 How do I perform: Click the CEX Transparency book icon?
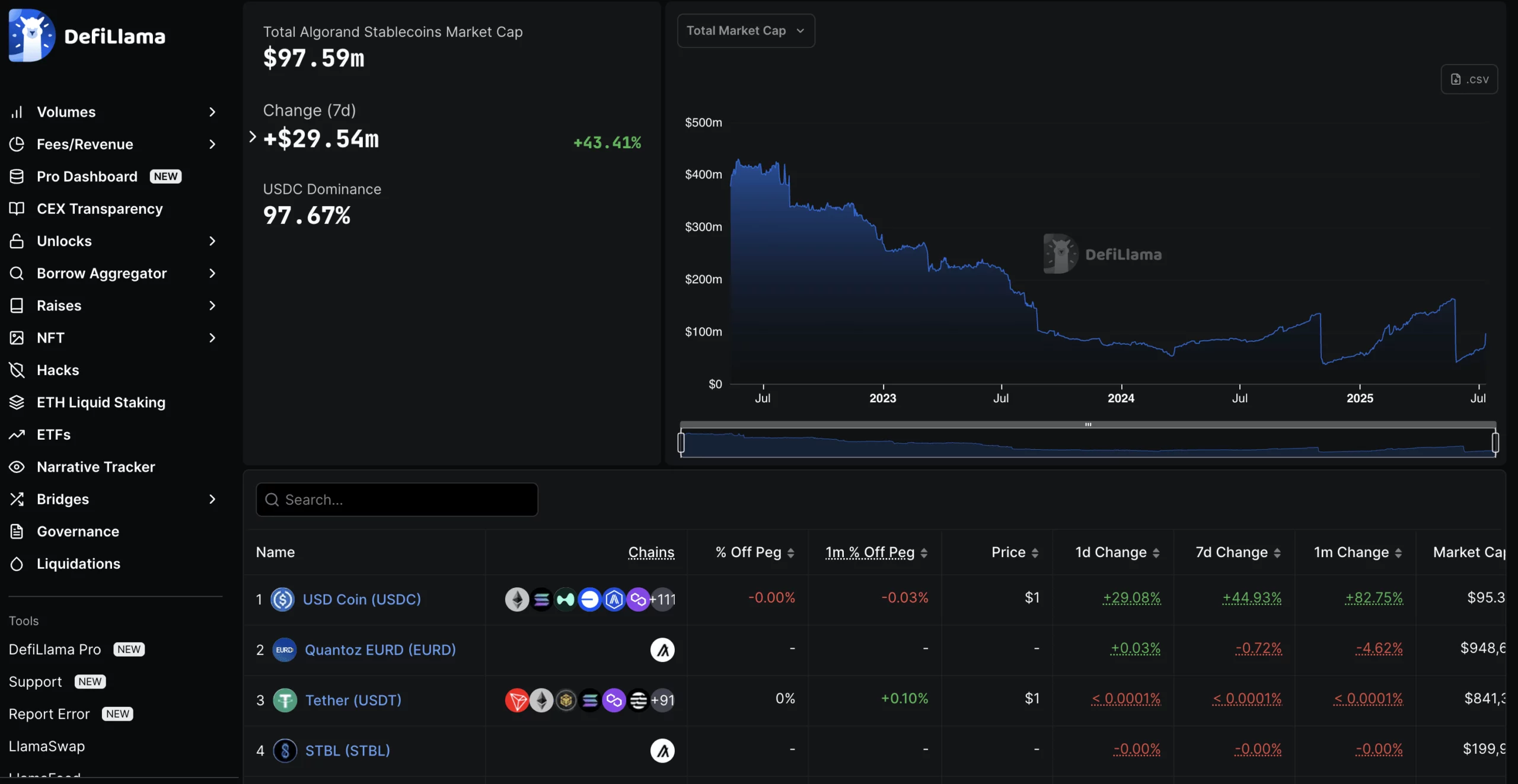point(17,209)
